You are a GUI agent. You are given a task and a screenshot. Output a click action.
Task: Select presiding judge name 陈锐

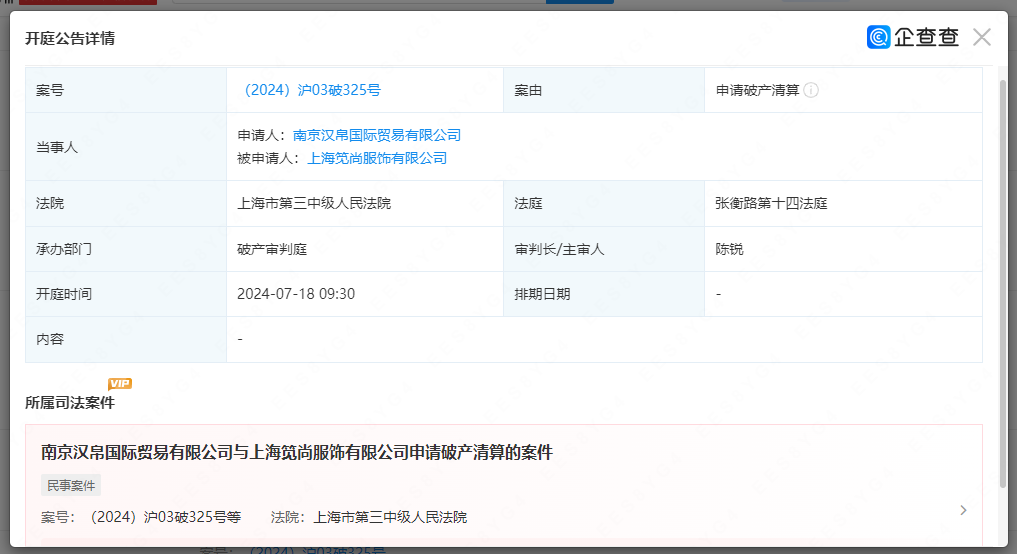point(729,249)
